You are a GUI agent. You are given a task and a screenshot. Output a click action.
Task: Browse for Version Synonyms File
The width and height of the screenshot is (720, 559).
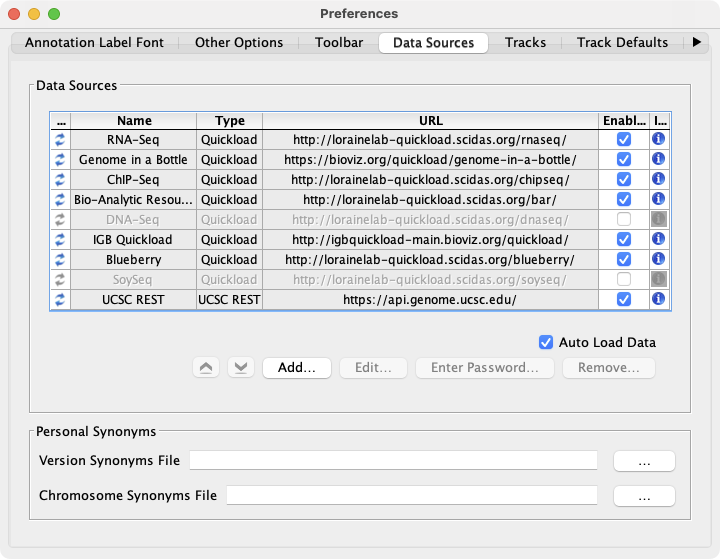644,461
